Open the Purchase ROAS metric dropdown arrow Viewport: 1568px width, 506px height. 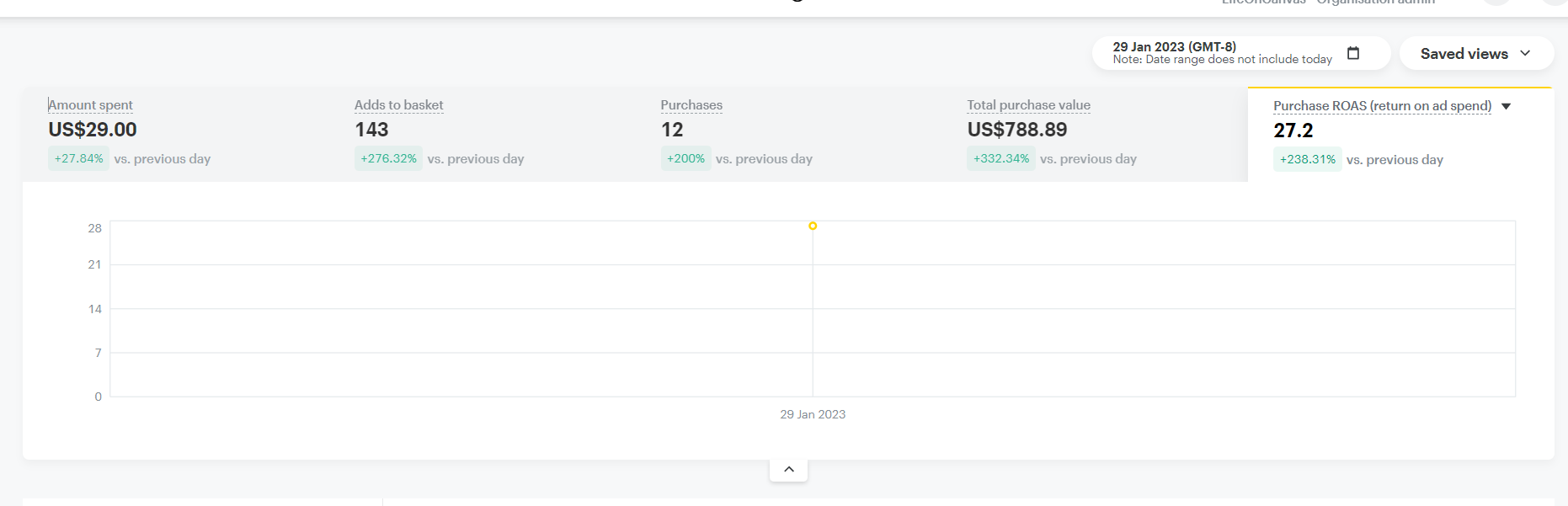[1507, 106]
